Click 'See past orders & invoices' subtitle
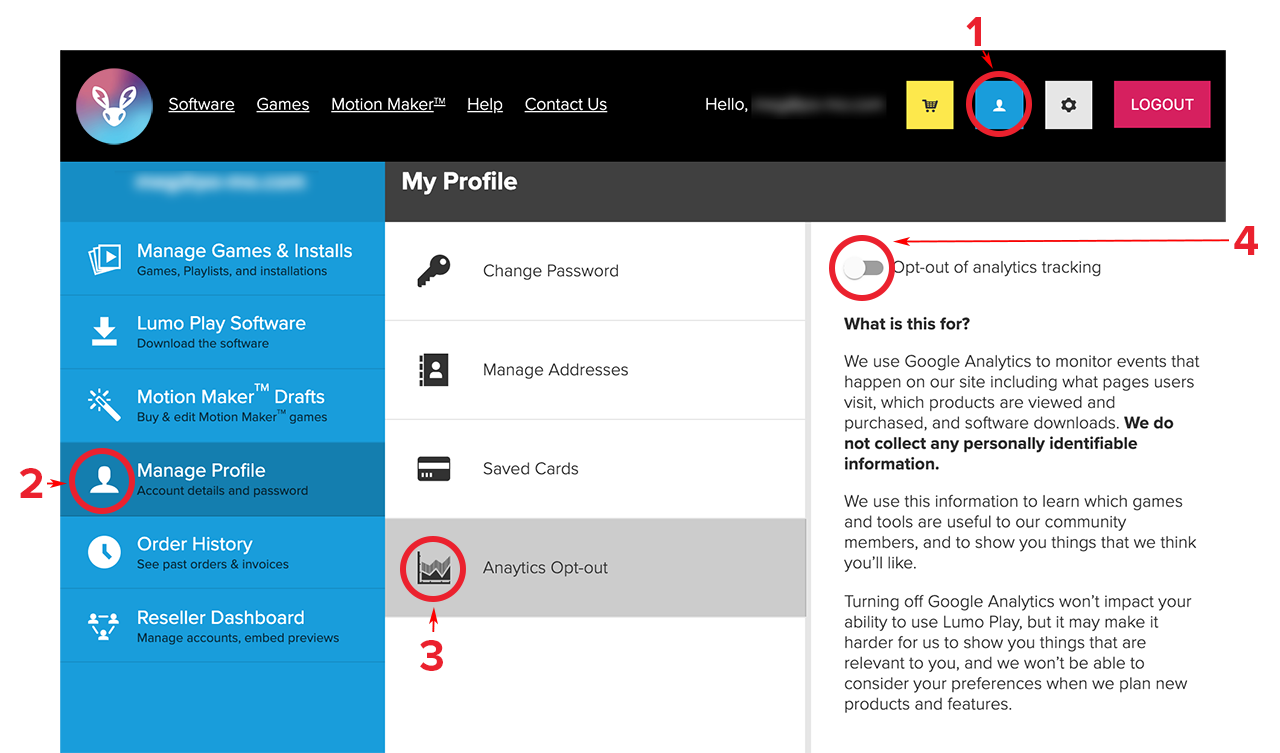The image size is (1280, 753). 213,564
